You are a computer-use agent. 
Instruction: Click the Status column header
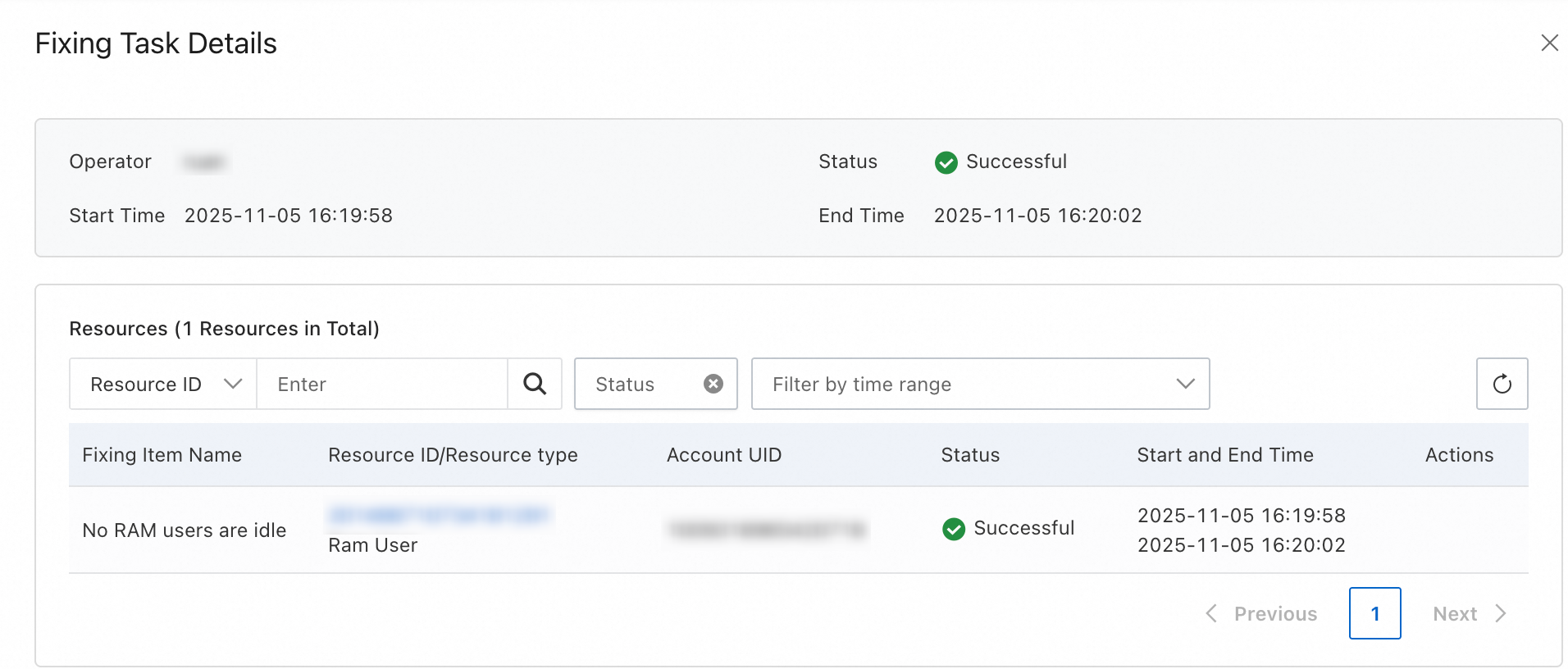970,455
